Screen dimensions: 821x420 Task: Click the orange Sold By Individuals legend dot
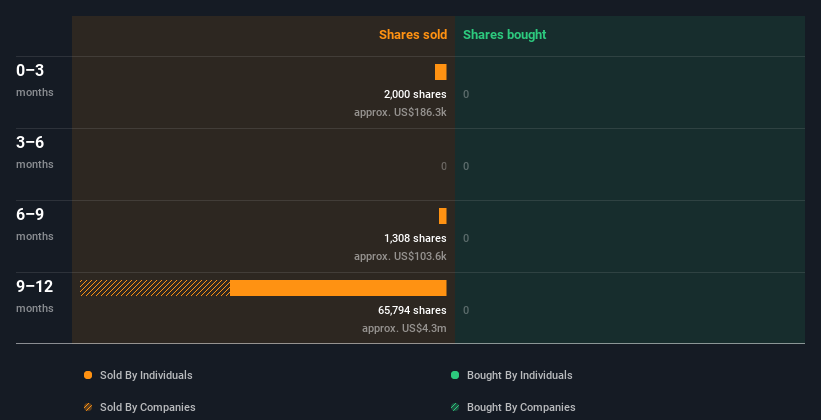(x=88, y=375)
